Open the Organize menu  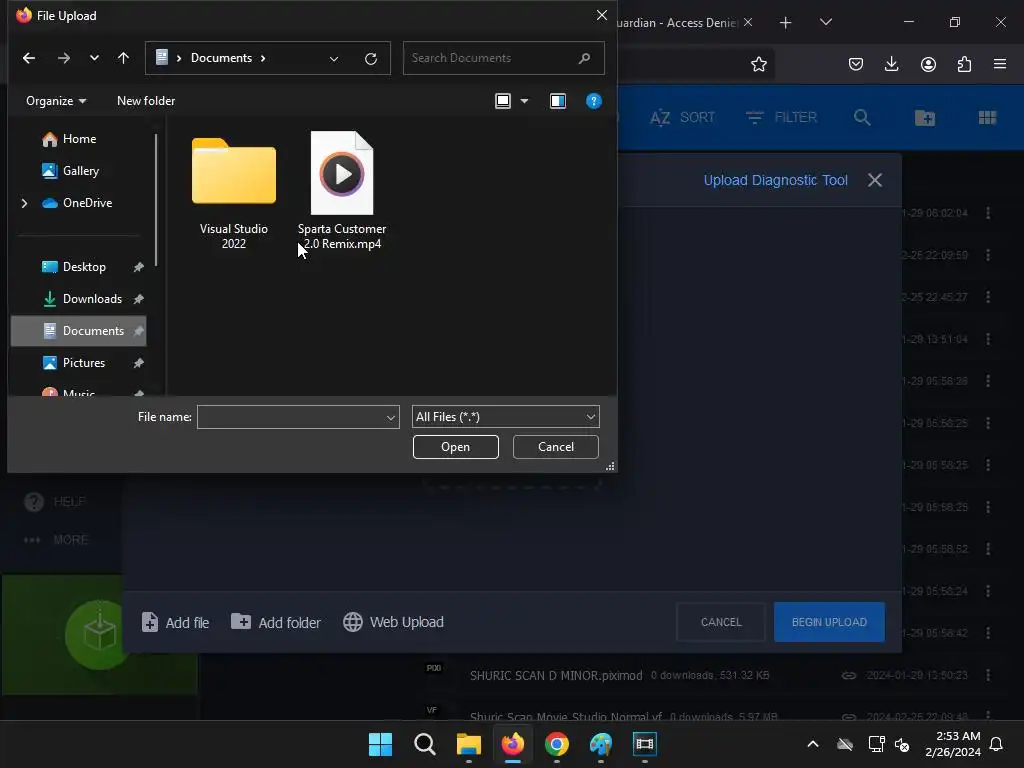click(56, 101)
